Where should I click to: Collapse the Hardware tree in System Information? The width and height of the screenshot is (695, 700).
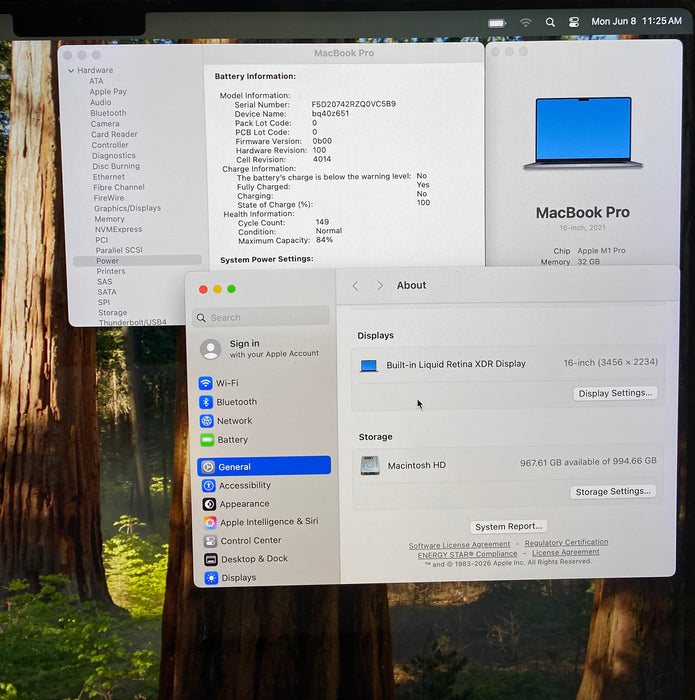pyautogui.click(x=71, y=71)
